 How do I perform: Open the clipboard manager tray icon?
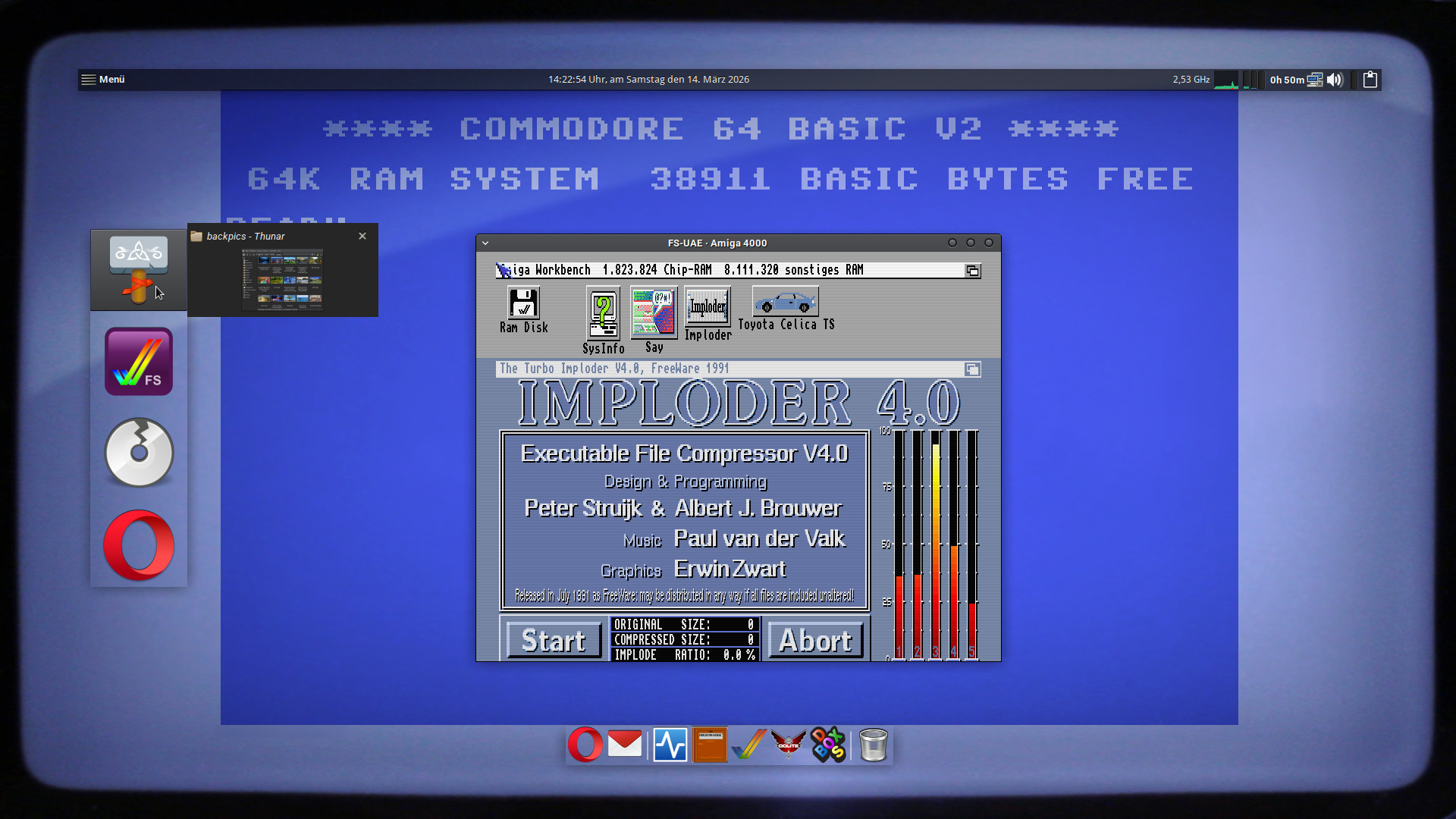pos(1370,80)
